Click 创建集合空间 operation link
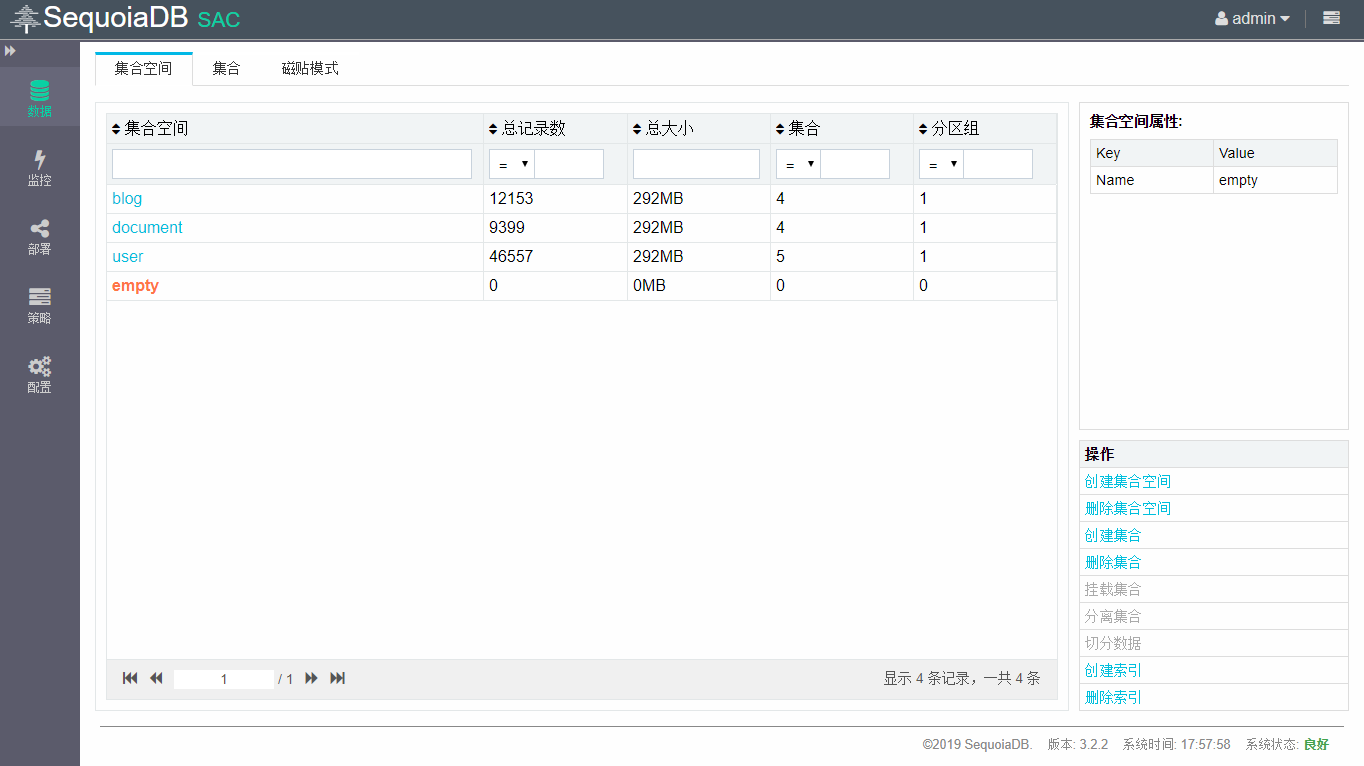This screenshot has height=766, width=1364. (x=1128, y=481)
